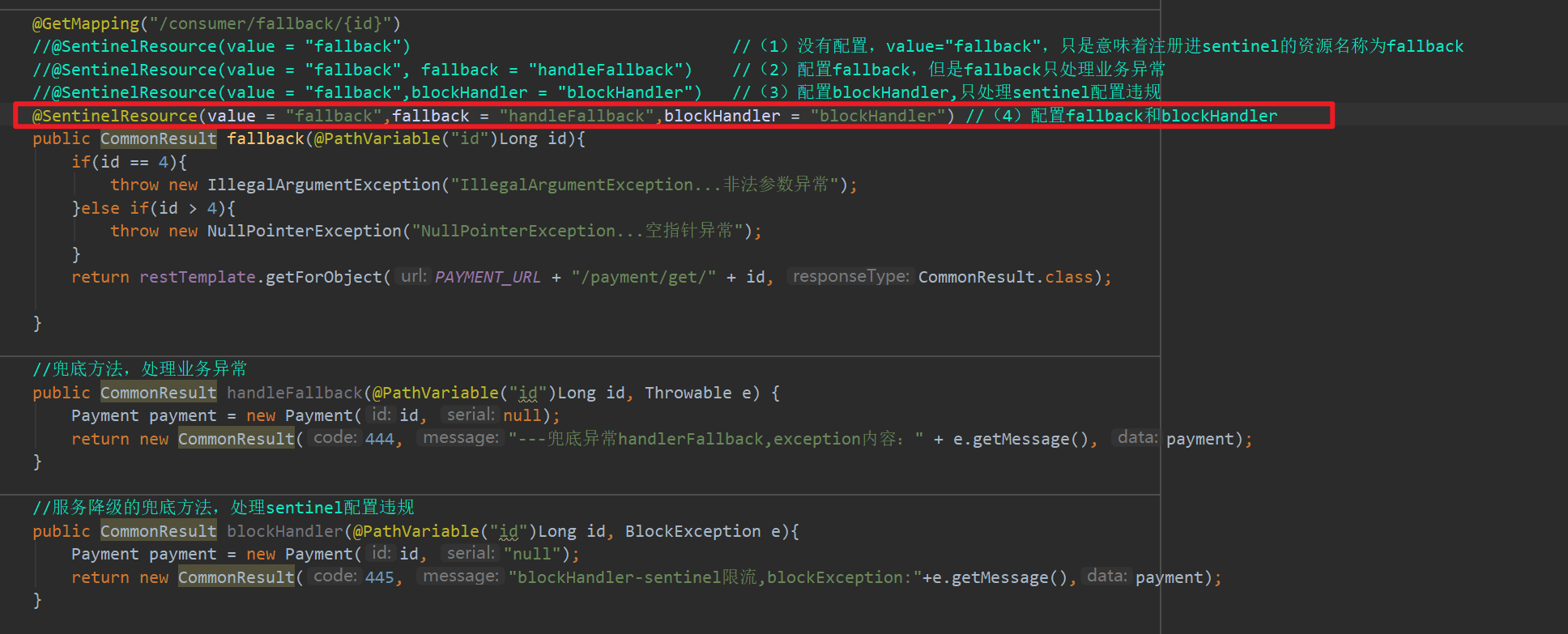Click the PAYMENT_URL constant
The image size is (1568, 634).
click(x=488, y=277)
